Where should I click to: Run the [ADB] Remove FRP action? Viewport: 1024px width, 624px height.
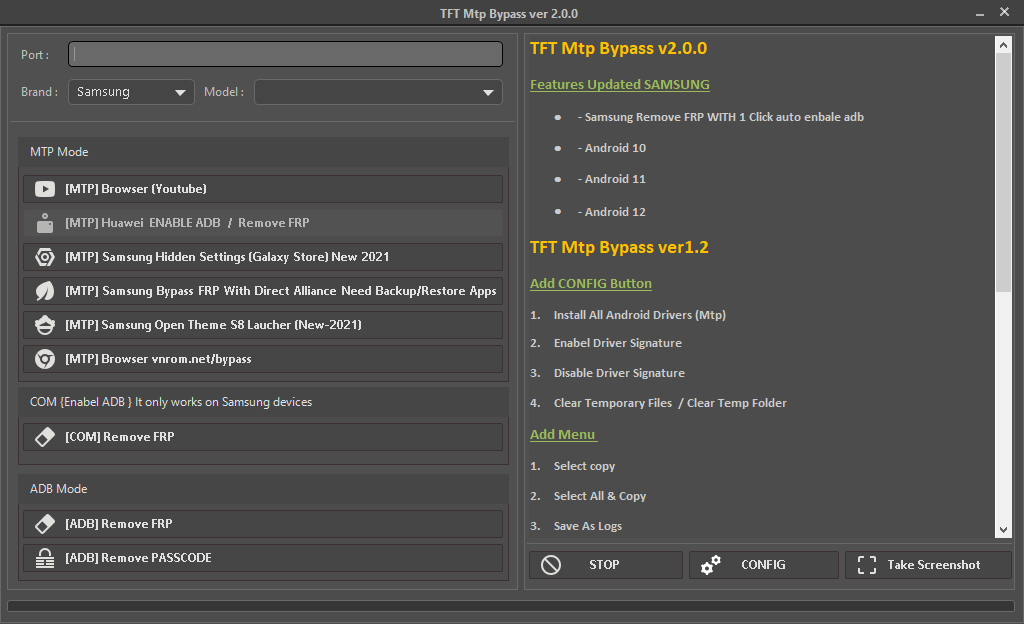pos(260,523)
